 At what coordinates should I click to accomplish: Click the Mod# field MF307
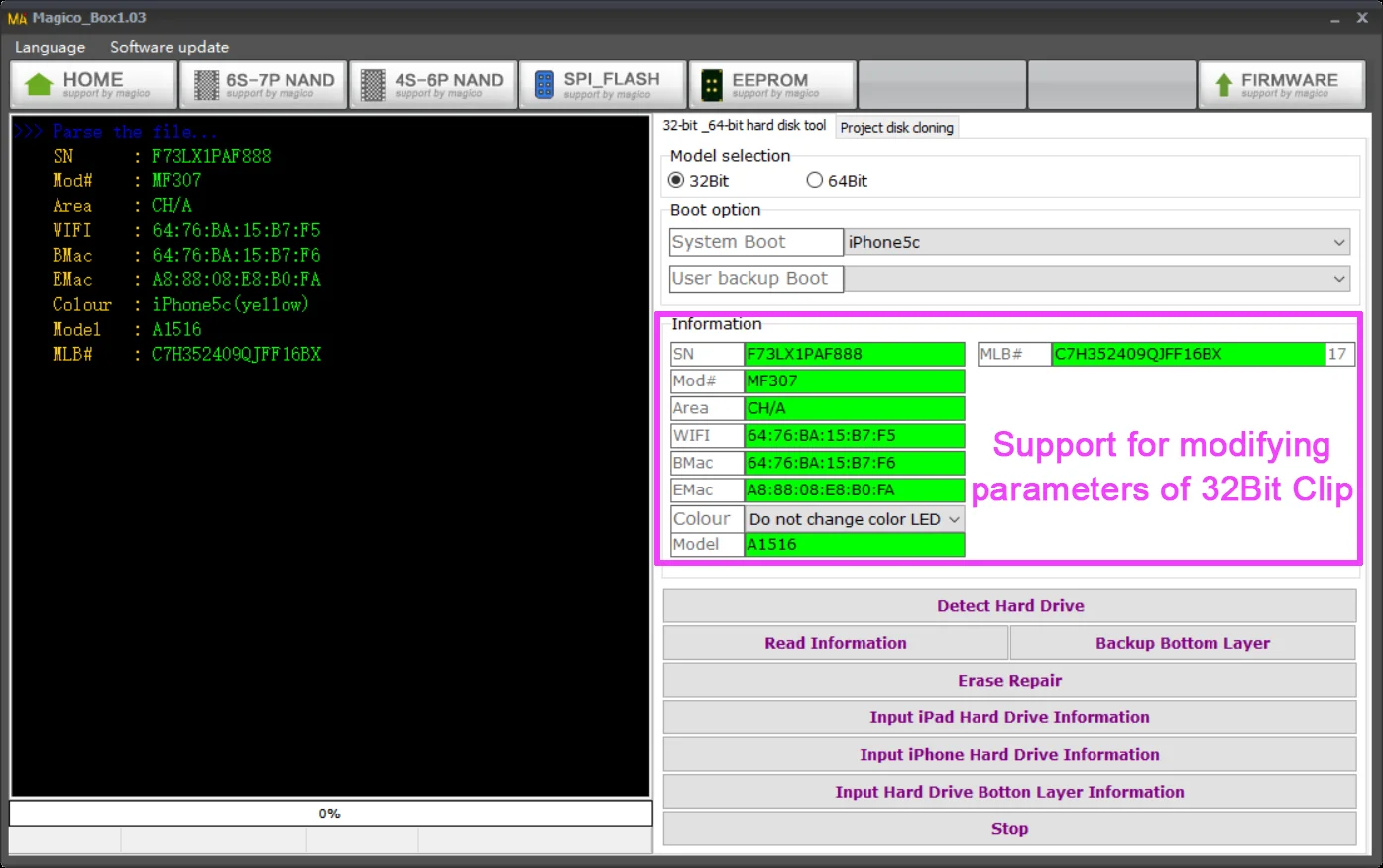click(x=855, y=381)
